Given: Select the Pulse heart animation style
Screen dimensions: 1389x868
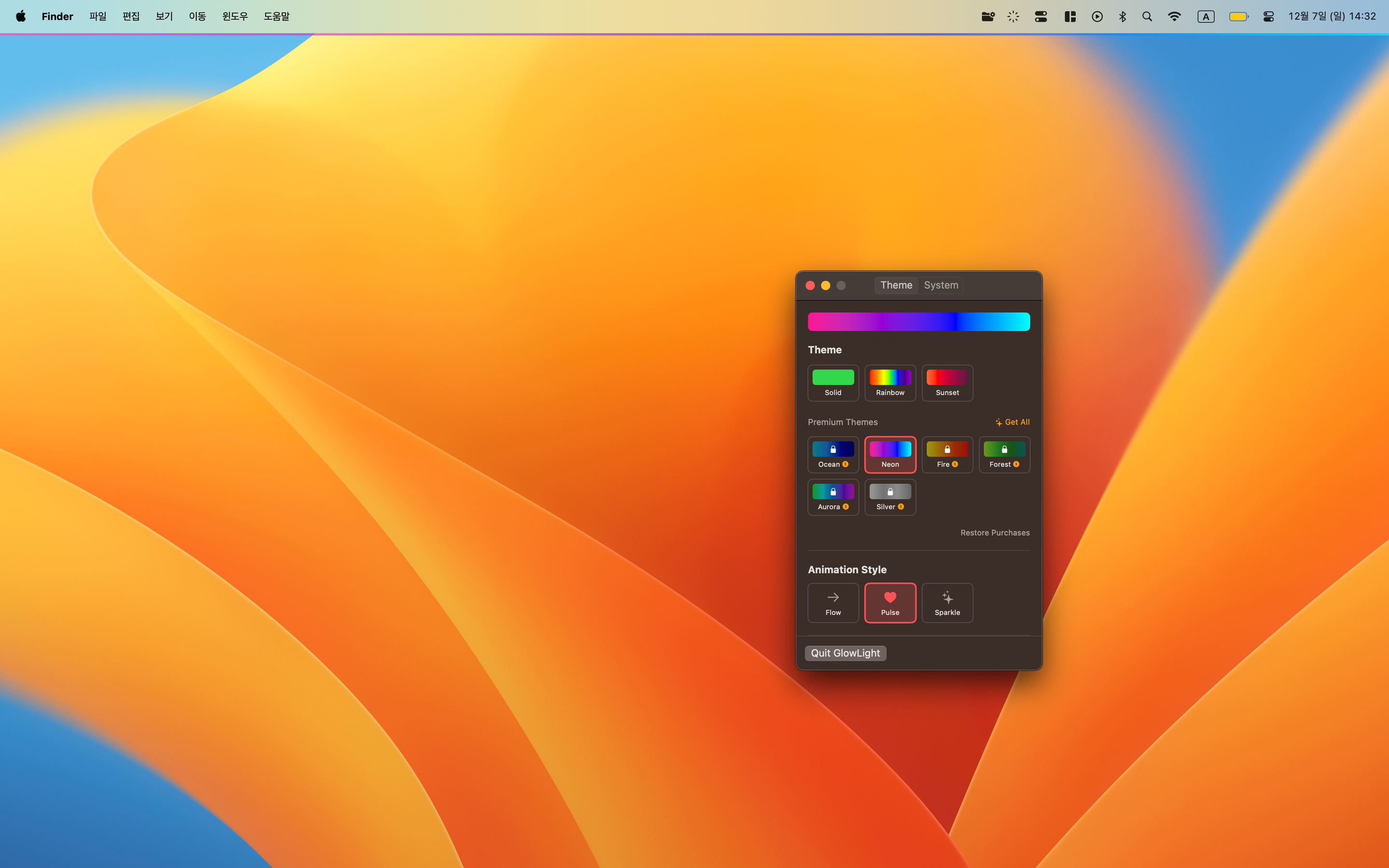Looking at the screenshot, I should (890, 602).
